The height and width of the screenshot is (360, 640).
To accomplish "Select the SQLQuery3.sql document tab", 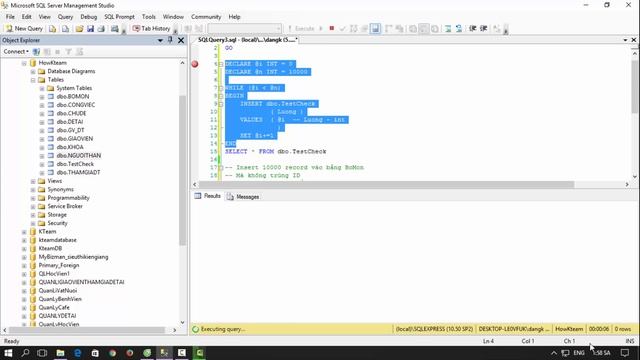I will pyautogui.click(x=248, y=40).
